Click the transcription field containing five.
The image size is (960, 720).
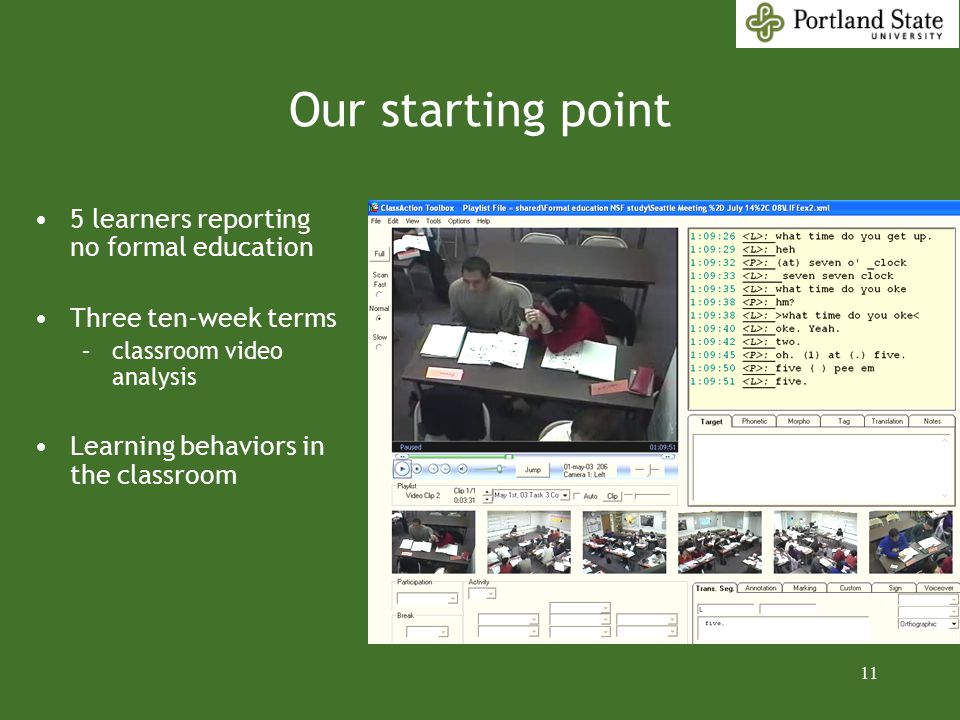click(782, 629)
